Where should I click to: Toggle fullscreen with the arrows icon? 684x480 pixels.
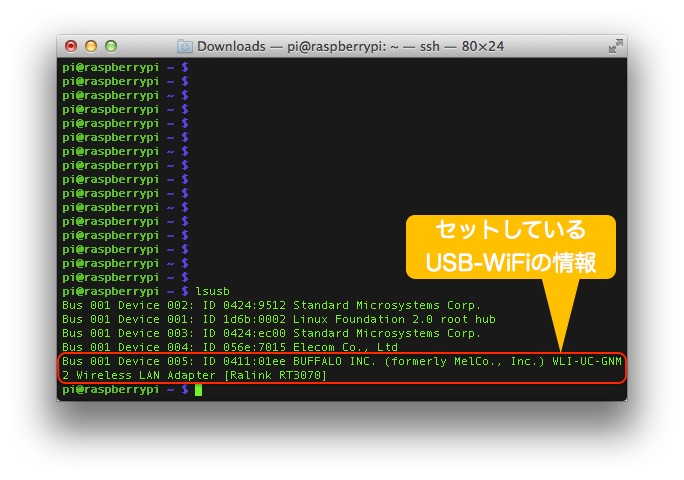616,46
